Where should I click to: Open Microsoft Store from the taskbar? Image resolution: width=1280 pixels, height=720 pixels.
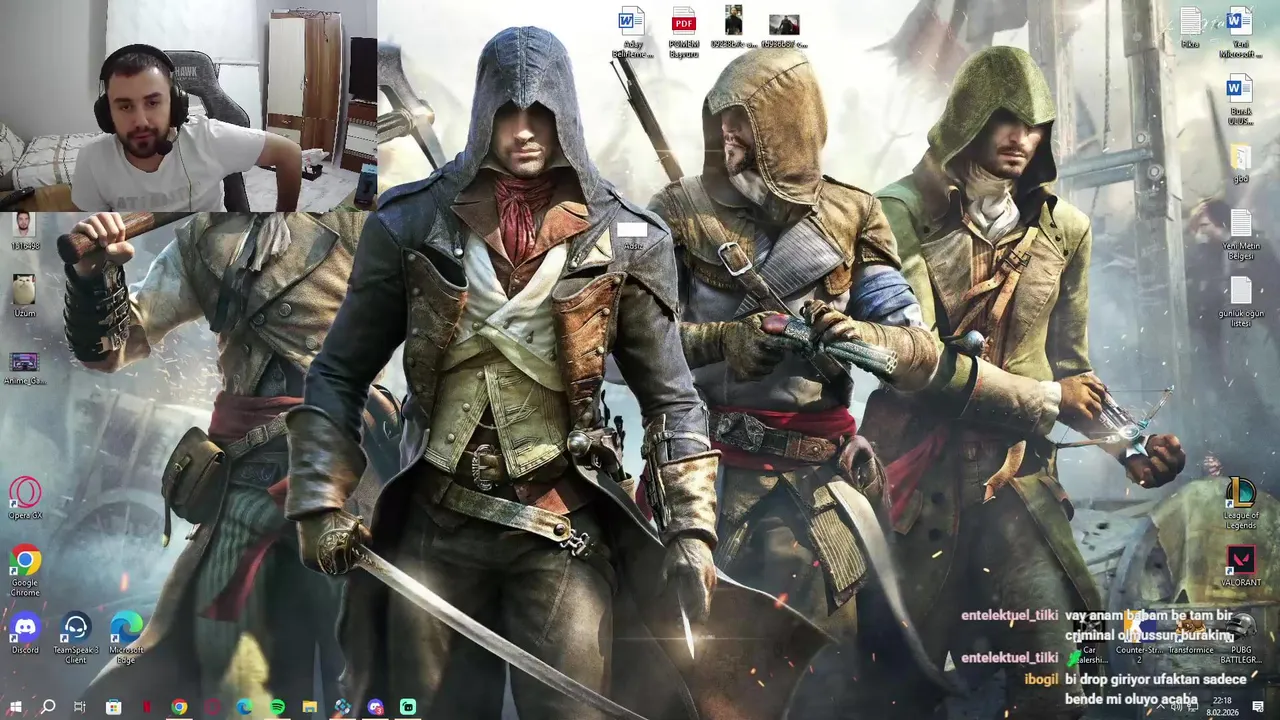(x=113, y=707)
